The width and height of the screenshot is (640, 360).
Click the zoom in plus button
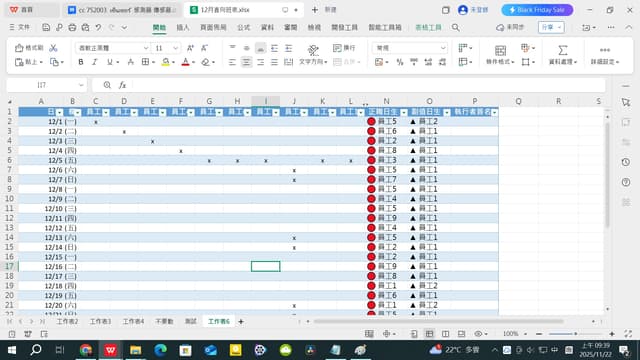click(x=612, y=334)
